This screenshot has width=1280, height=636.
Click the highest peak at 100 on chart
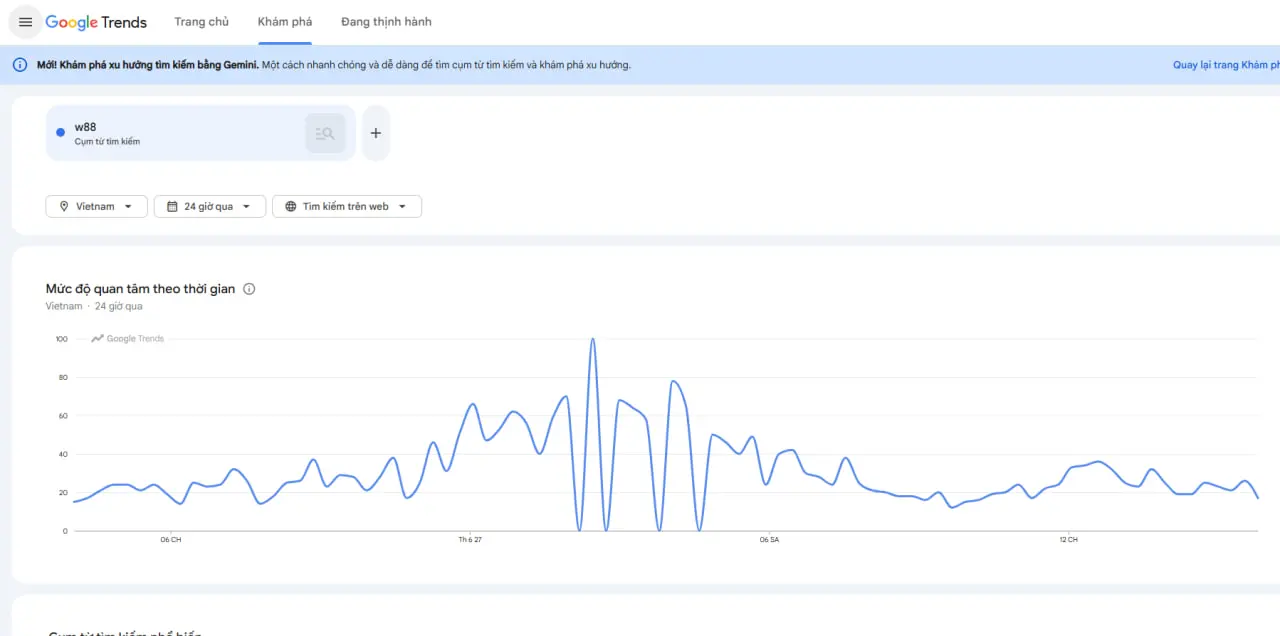[593, 340]
